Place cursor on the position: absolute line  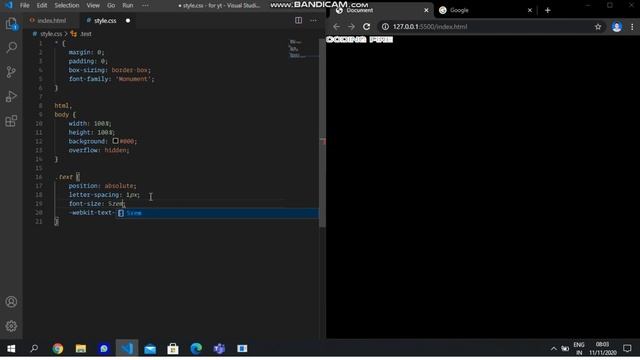coord(102,186)
